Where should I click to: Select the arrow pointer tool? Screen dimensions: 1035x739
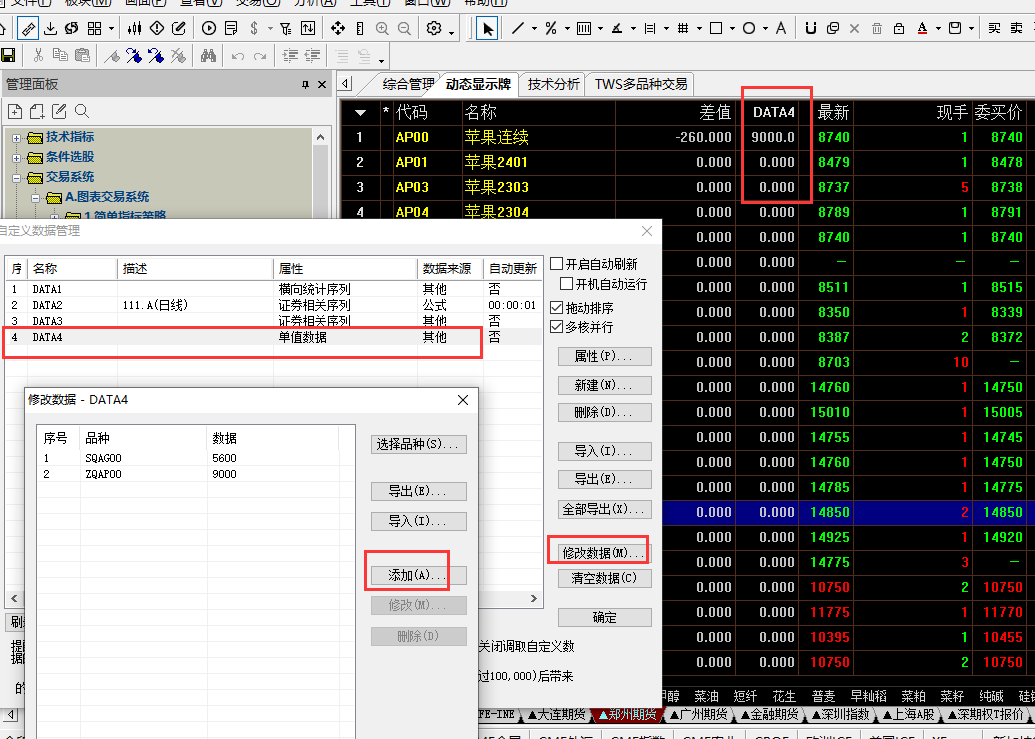[x=487, y=28]
